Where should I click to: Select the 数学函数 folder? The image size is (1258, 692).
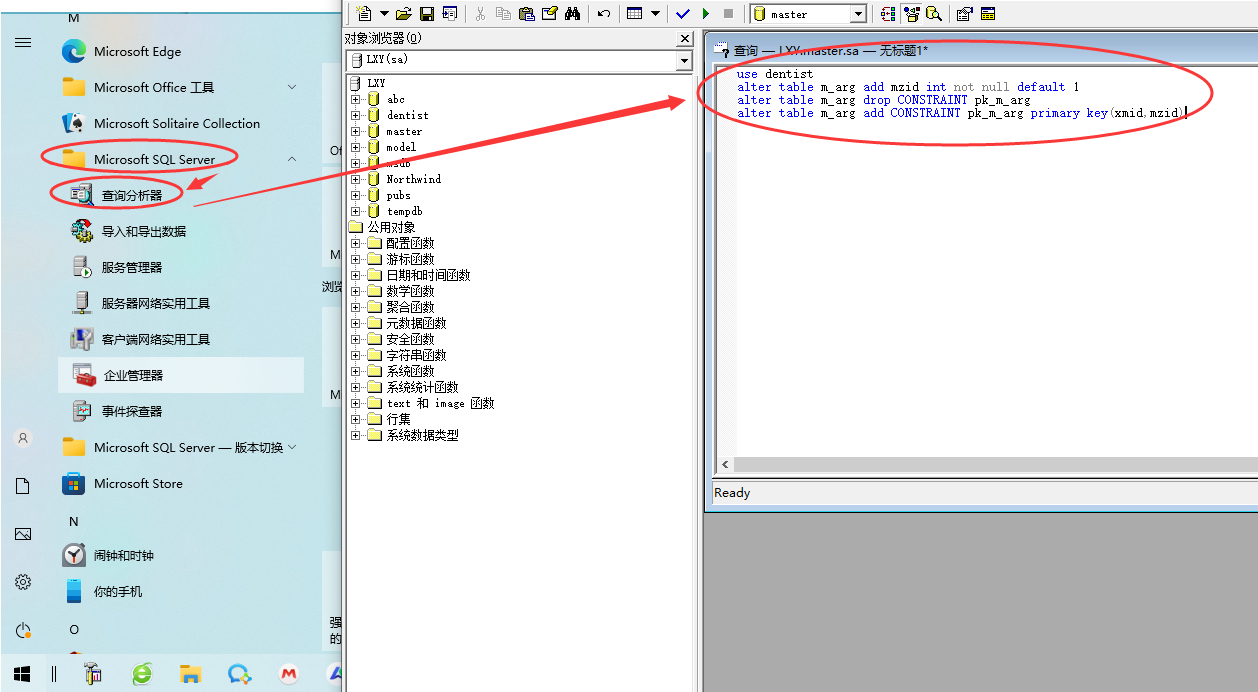point(410,291)
